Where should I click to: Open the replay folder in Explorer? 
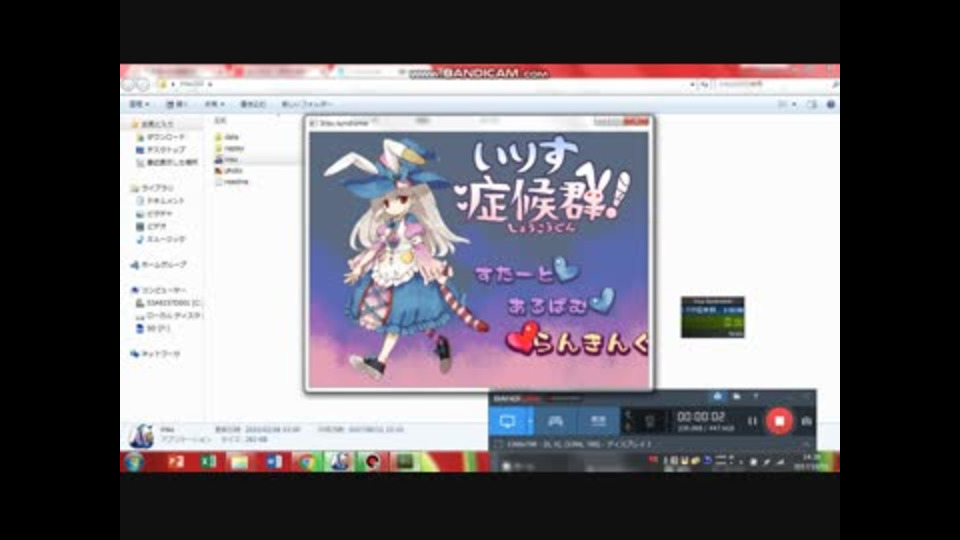pyautogui.click(x=230, y=148)
